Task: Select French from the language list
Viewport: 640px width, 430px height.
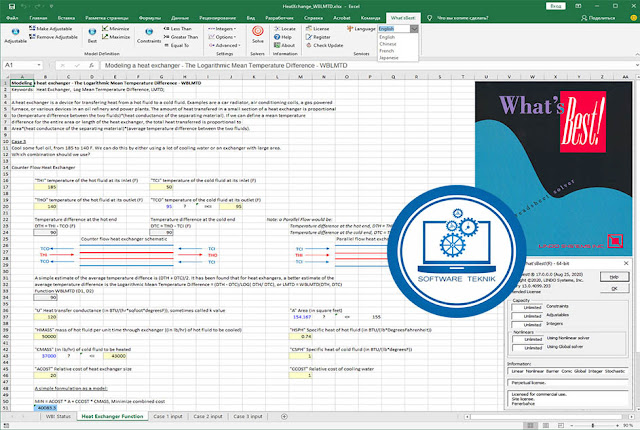Action: point(387,51)
